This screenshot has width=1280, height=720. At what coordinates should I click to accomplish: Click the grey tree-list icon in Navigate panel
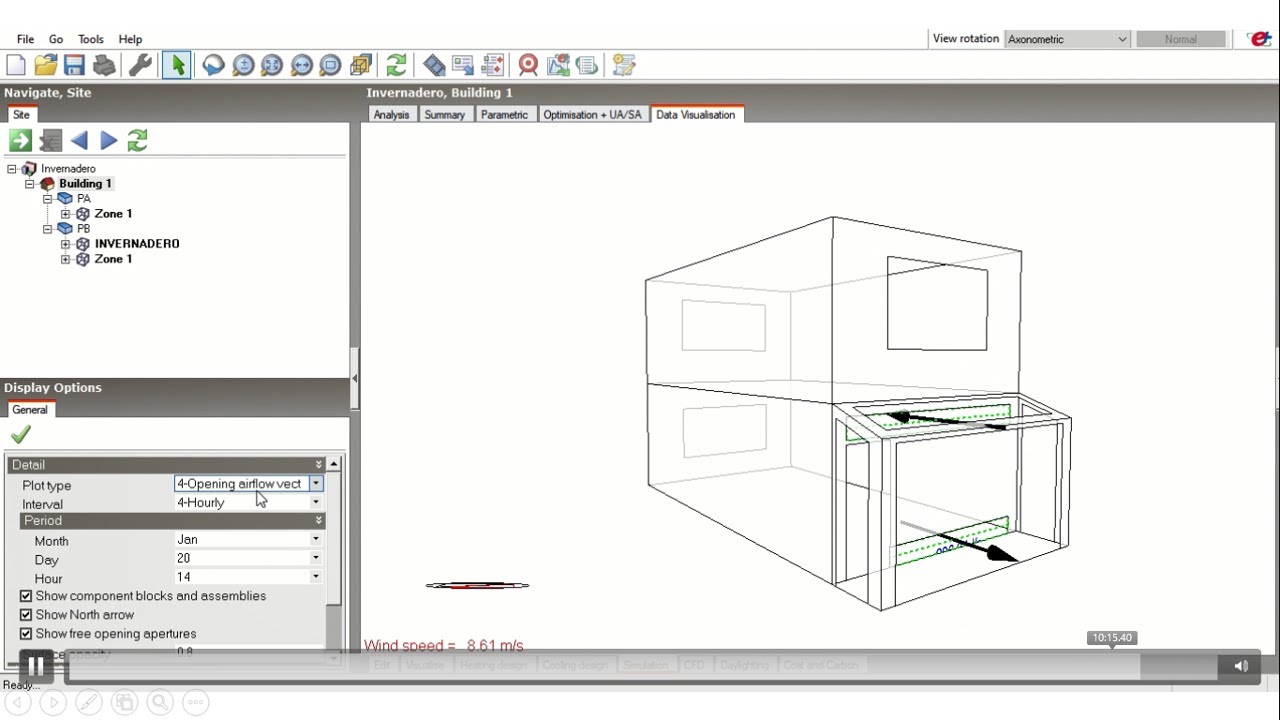pyautogui.click(x=50, y=141)
